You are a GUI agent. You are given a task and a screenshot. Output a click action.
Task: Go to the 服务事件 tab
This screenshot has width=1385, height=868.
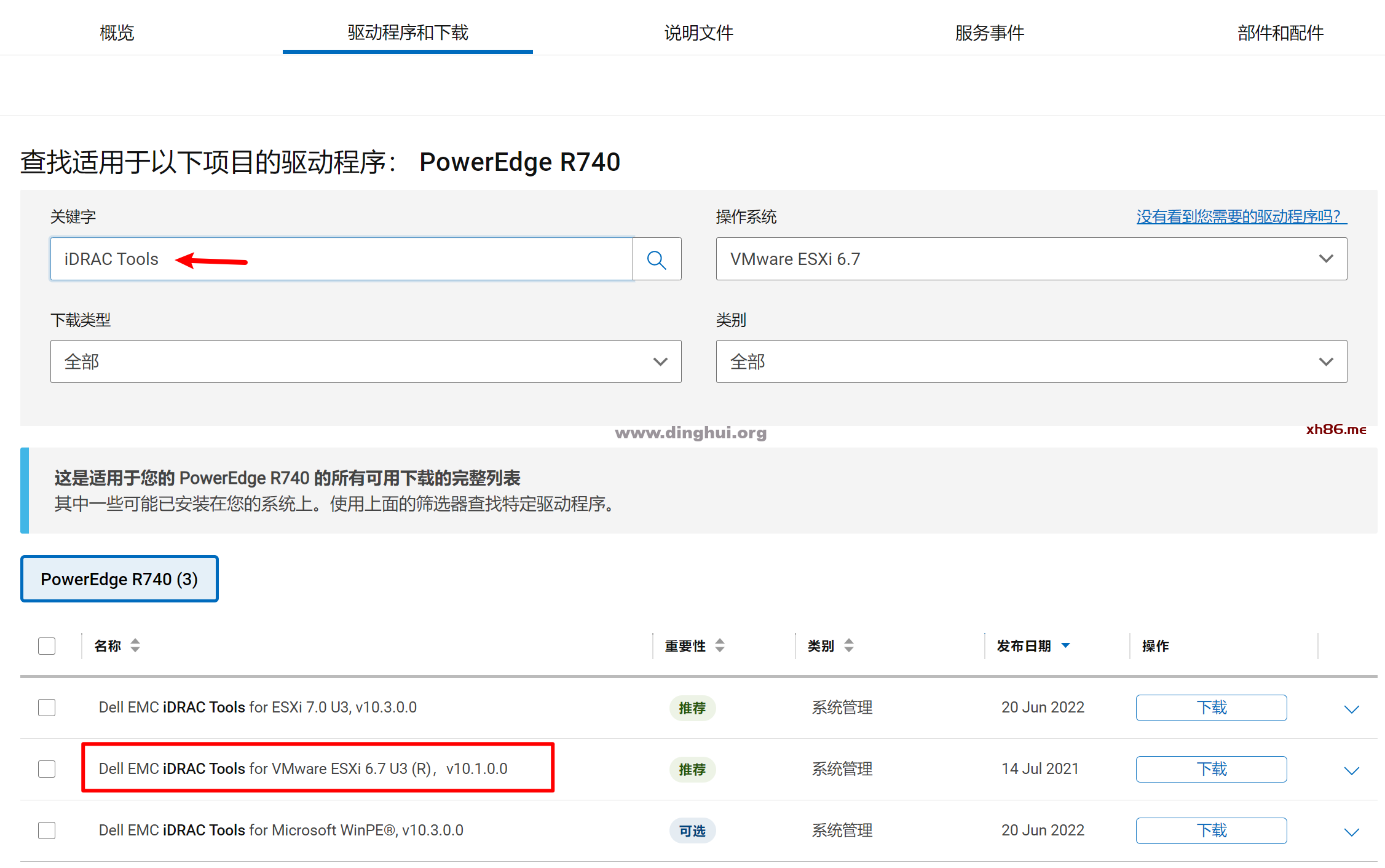pyautogui.click(x=990, y=33)
